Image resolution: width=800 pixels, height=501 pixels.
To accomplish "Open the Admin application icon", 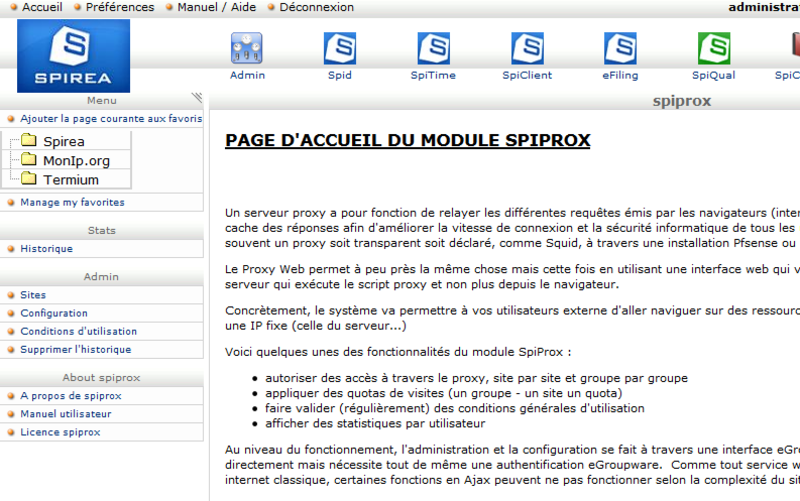I will [x=247, y=48].
